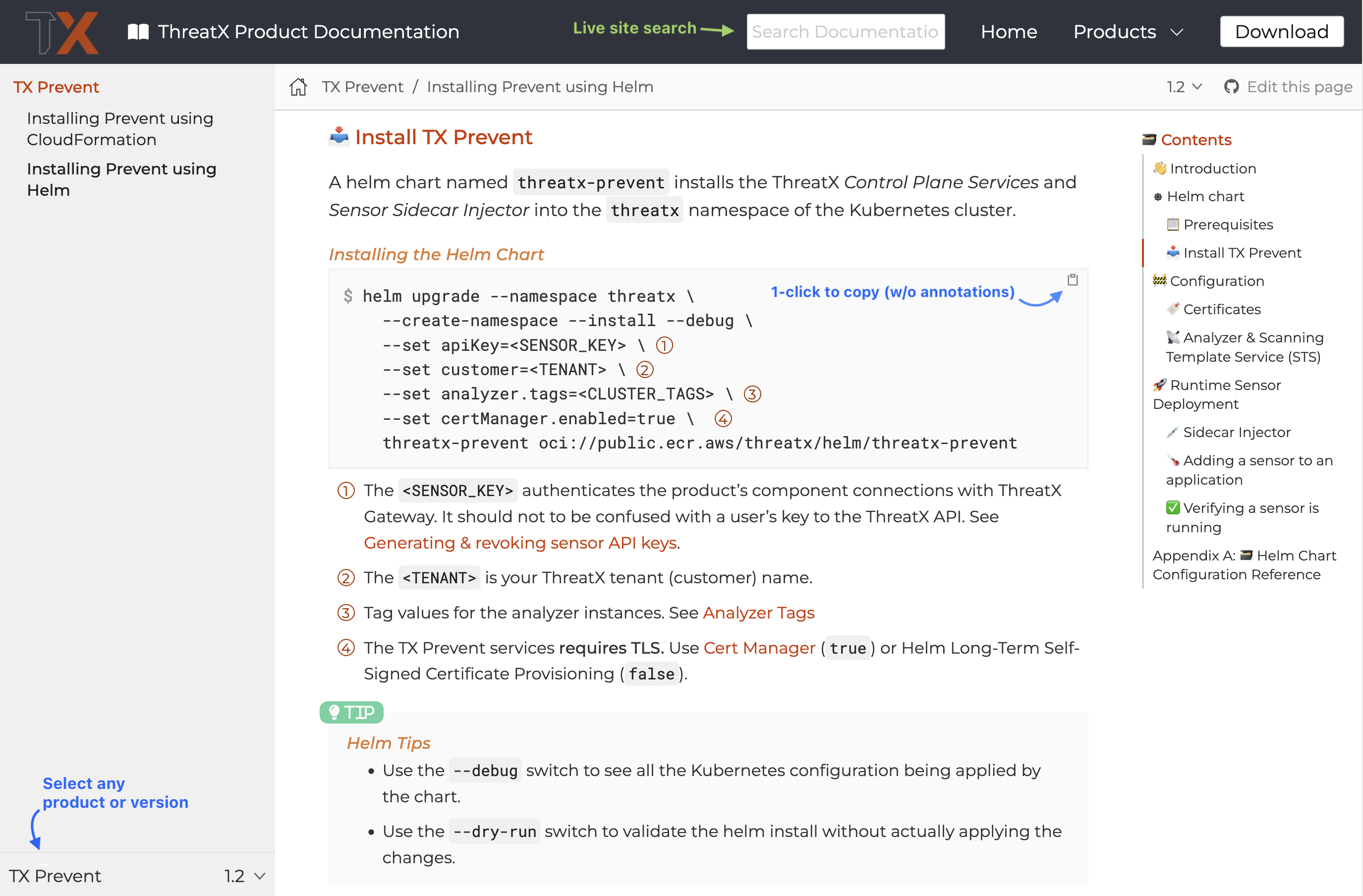Click the clipboard icon to copy the helm command
The image size is (1363, 896).
(x=1073, y=280)
